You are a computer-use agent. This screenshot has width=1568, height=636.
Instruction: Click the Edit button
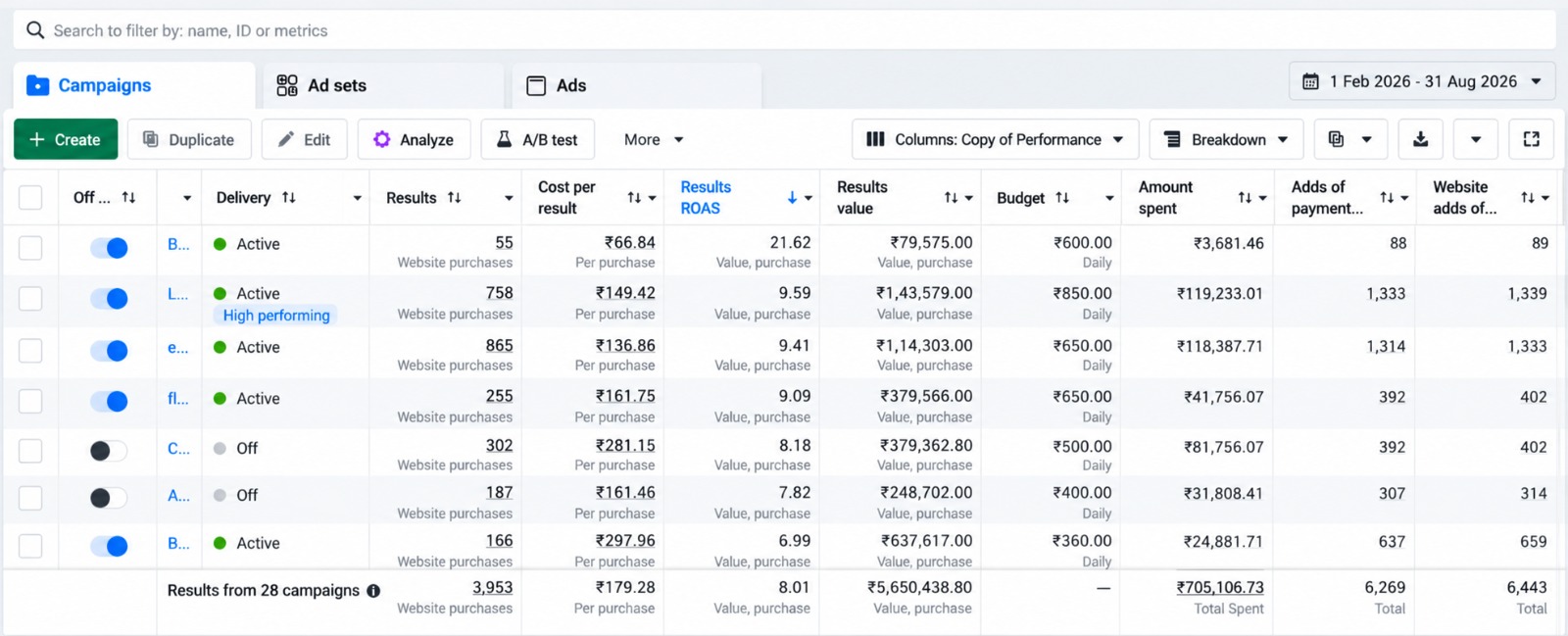click(x=304, y=139)
